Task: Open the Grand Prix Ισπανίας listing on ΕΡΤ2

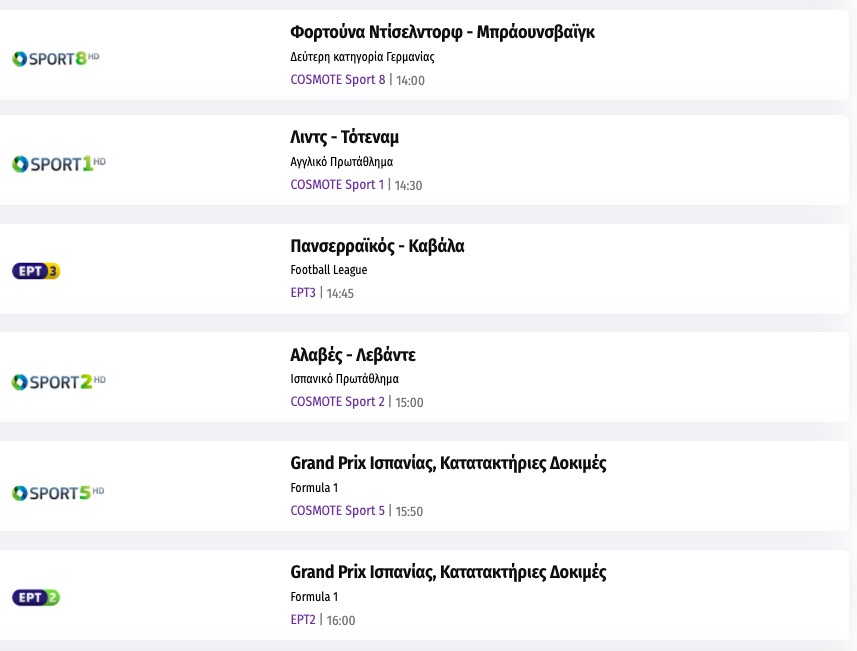Action: [x=448, y=572]
